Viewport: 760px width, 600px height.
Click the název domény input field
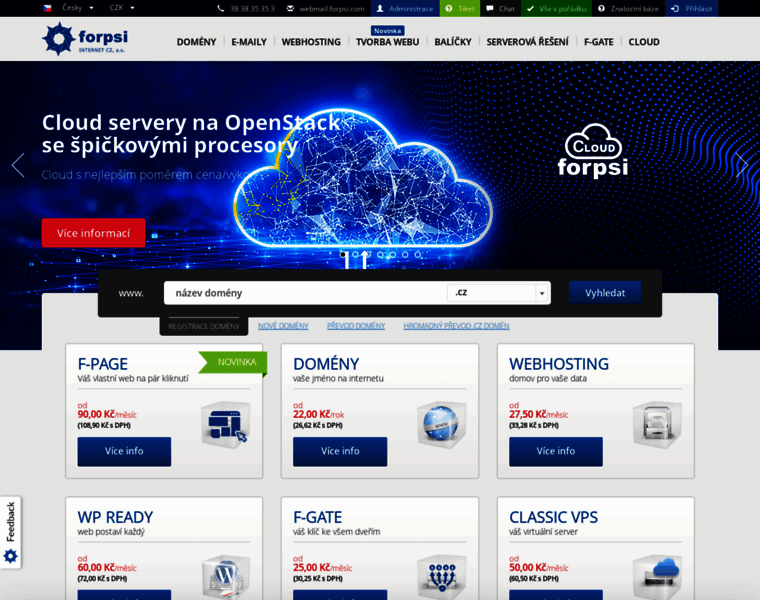click(x=305, y=293)
